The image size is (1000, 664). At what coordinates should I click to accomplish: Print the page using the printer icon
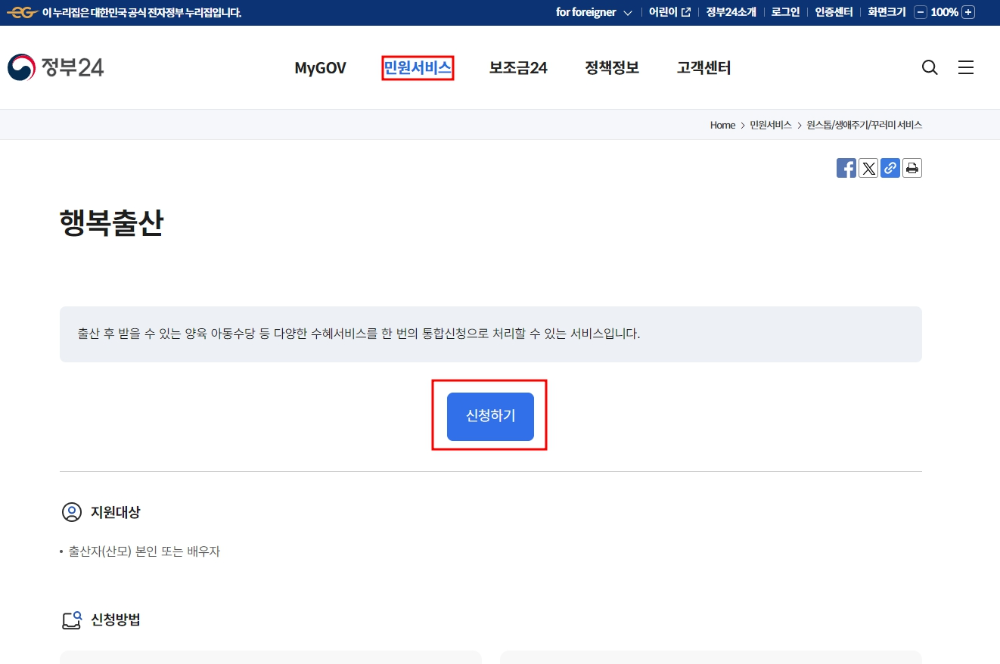point(911,168)
